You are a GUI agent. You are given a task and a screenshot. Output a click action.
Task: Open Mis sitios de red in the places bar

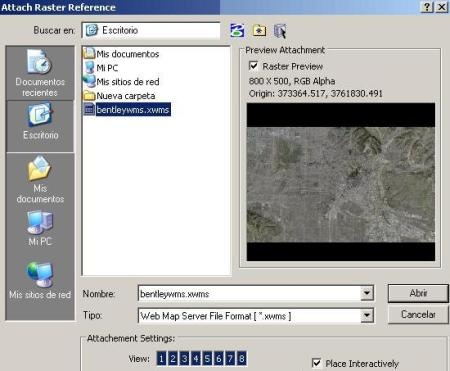[x=40, y=280]
